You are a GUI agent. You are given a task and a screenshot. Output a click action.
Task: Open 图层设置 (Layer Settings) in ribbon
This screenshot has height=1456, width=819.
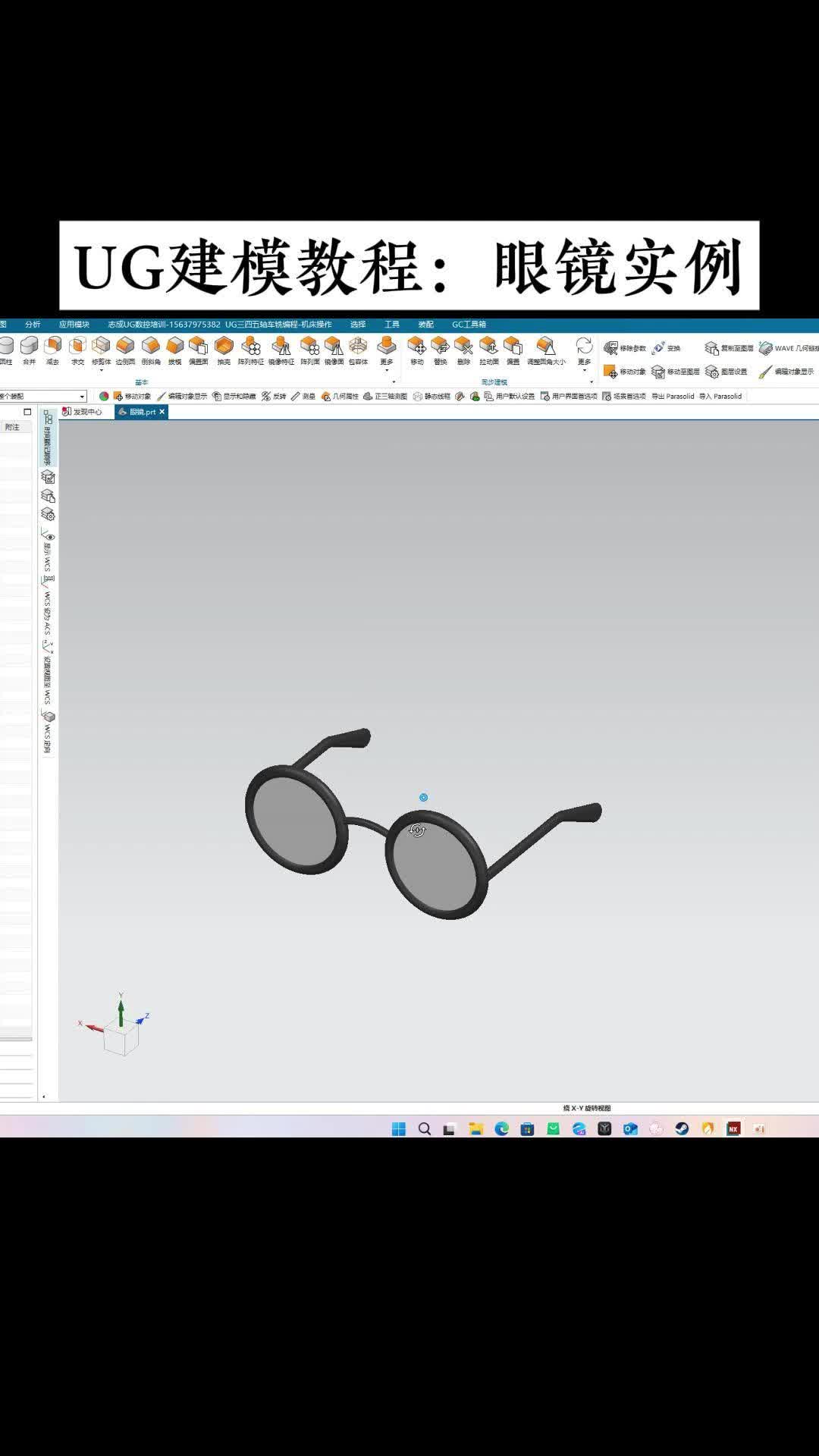(726, 372)
